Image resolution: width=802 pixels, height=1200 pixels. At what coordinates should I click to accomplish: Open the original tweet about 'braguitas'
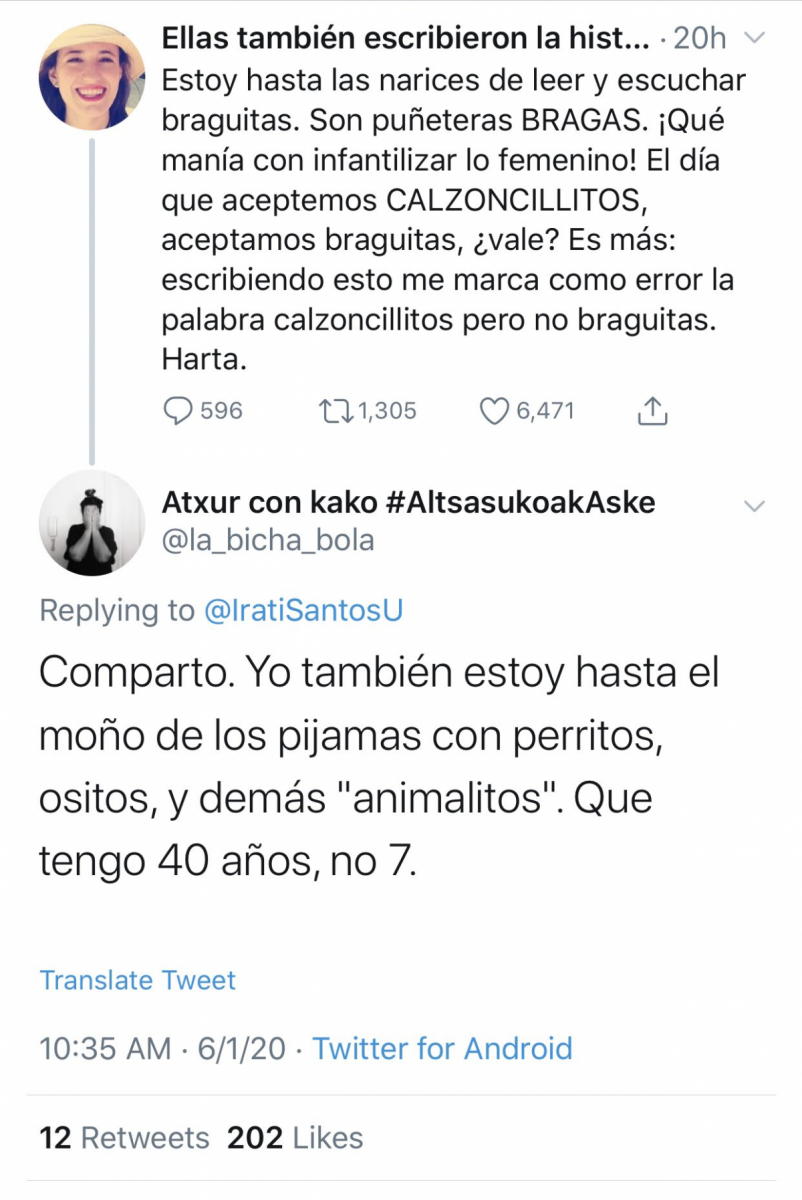tap(450, 220)
